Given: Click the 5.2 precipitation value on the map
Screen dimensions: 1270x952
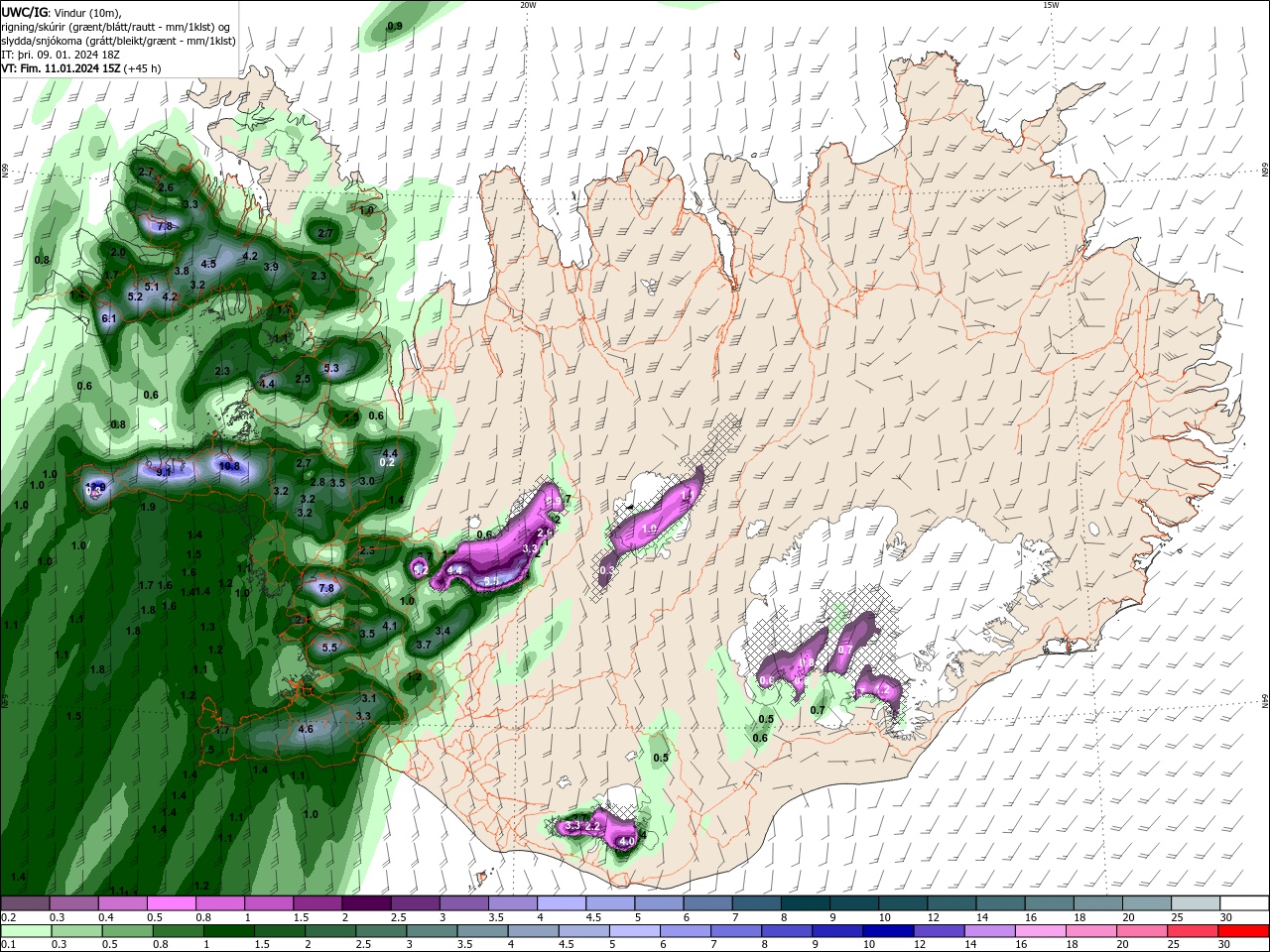Looking at the screenshot, I should 136,297.
